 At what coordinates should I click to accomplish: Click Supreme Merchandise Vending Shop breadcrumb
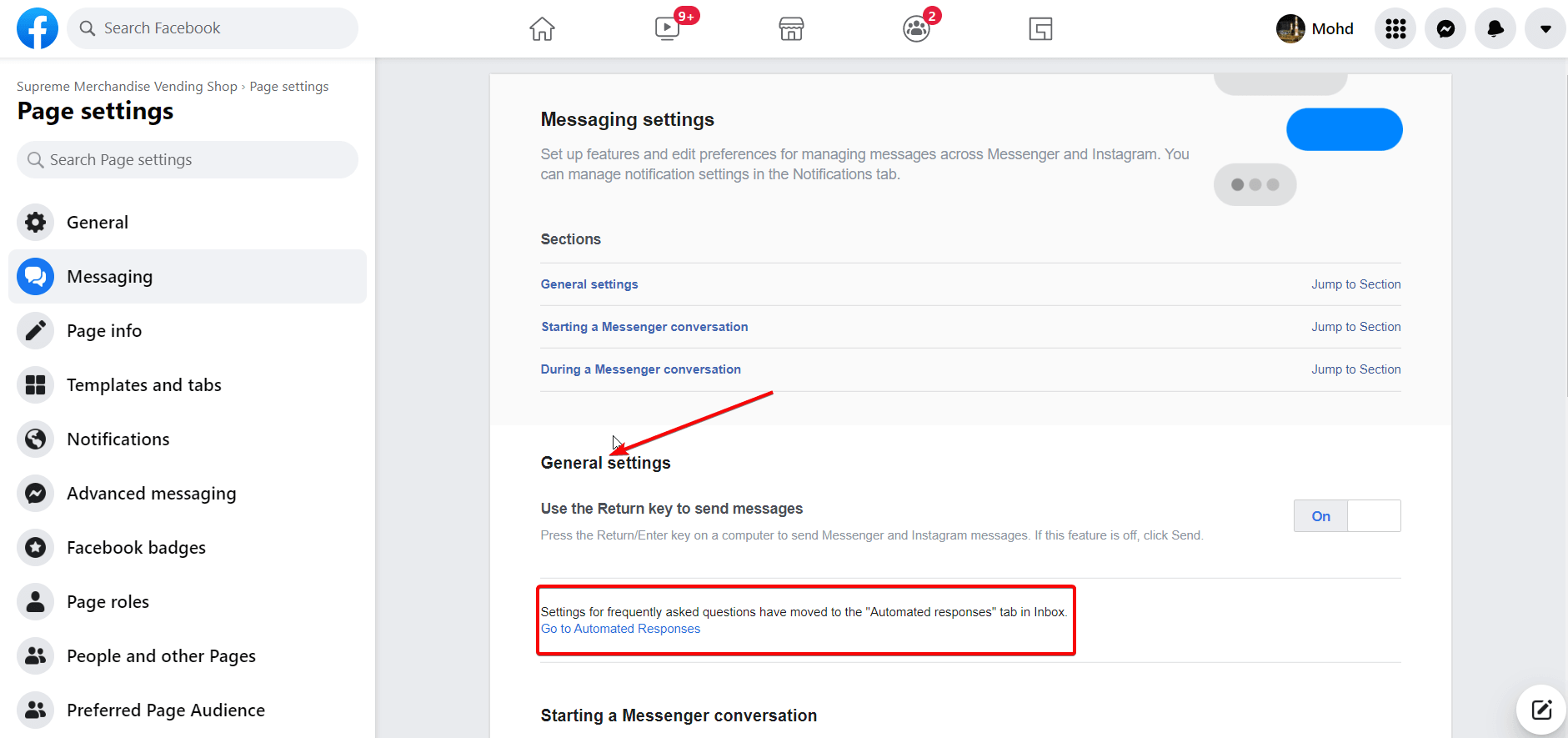pos(127,87)
